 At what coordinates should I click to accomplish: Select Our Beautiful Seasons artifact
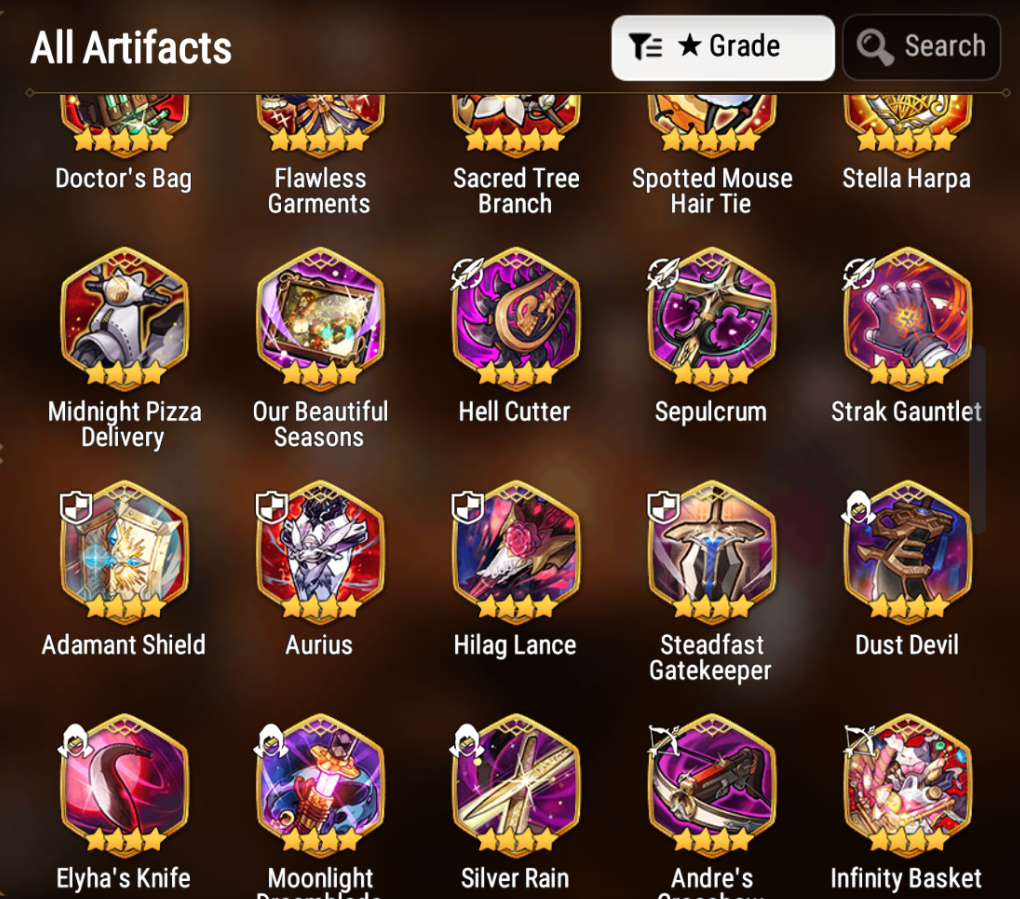pyautogui.click(x=319, y=318)
